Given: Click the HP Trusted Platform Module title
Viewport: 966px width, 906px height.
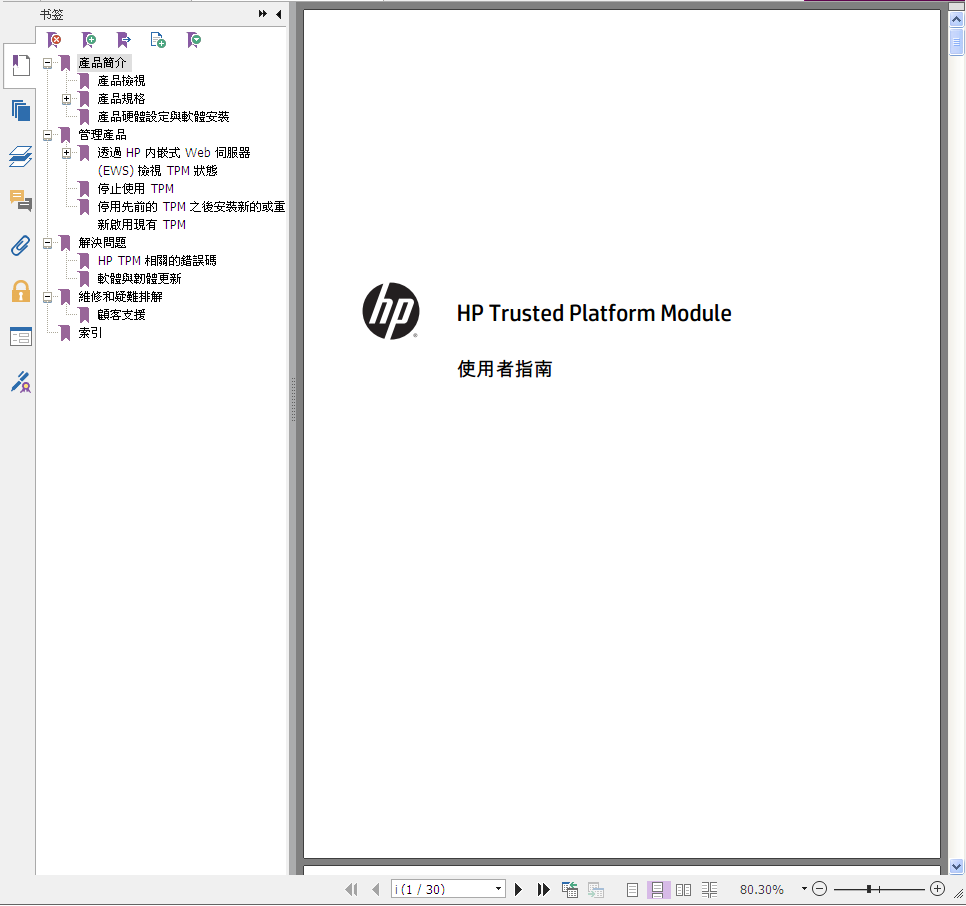Looking at the screenshot, I should tap(594, 313).
